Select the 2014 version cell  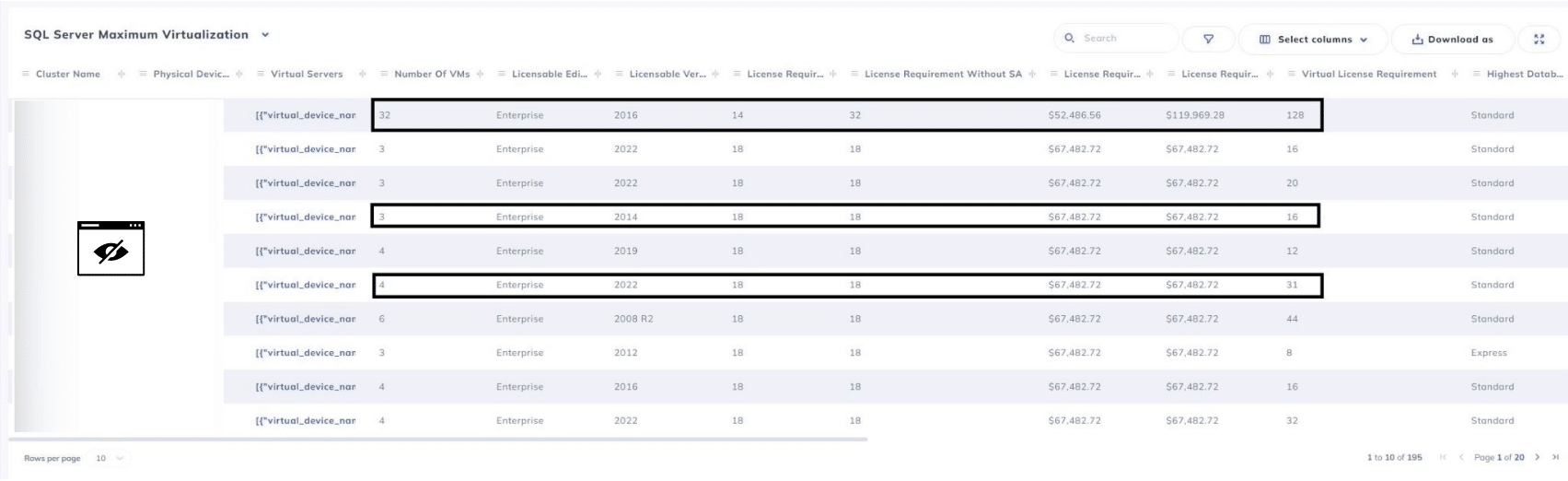[626, 217]
